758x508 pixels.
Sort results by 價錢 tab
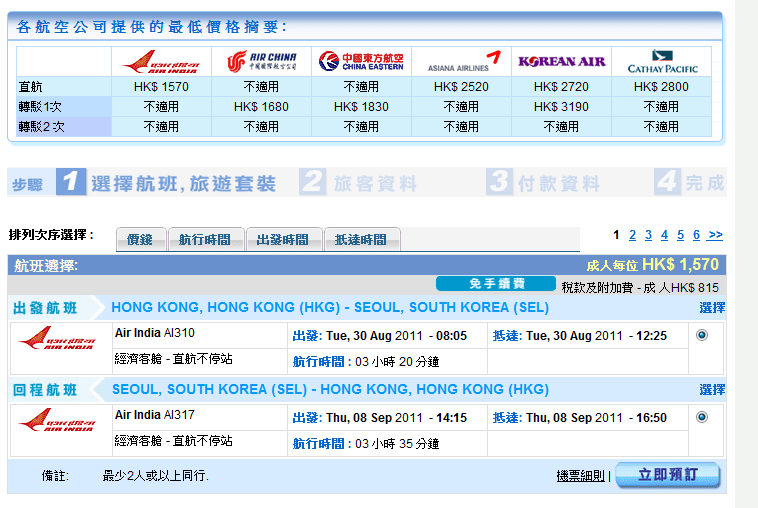pyautogui.click(x=141, y=240)
